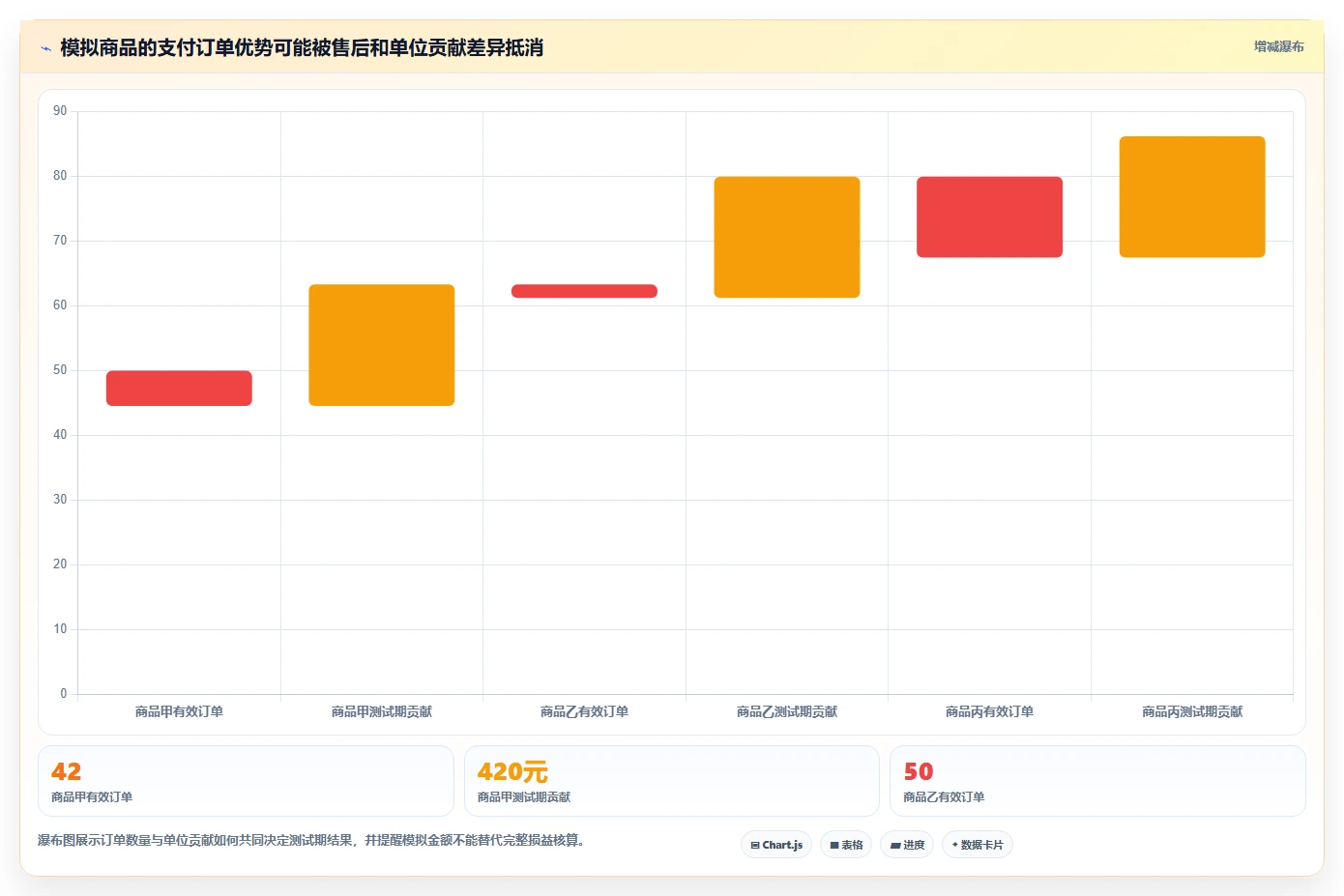This screenshot has height=896, width=1344.
Task: Click the chart title 模拟商品的支付订单优势…
Action: click(302, 48)
